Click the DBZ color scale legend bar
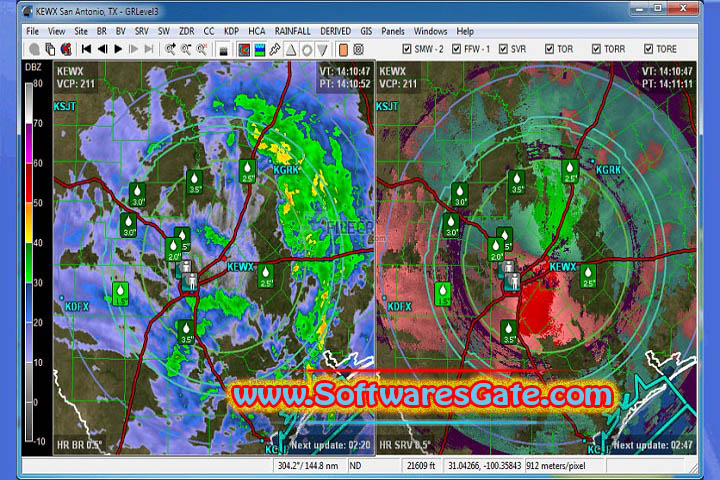 click(x=29, y=262)
